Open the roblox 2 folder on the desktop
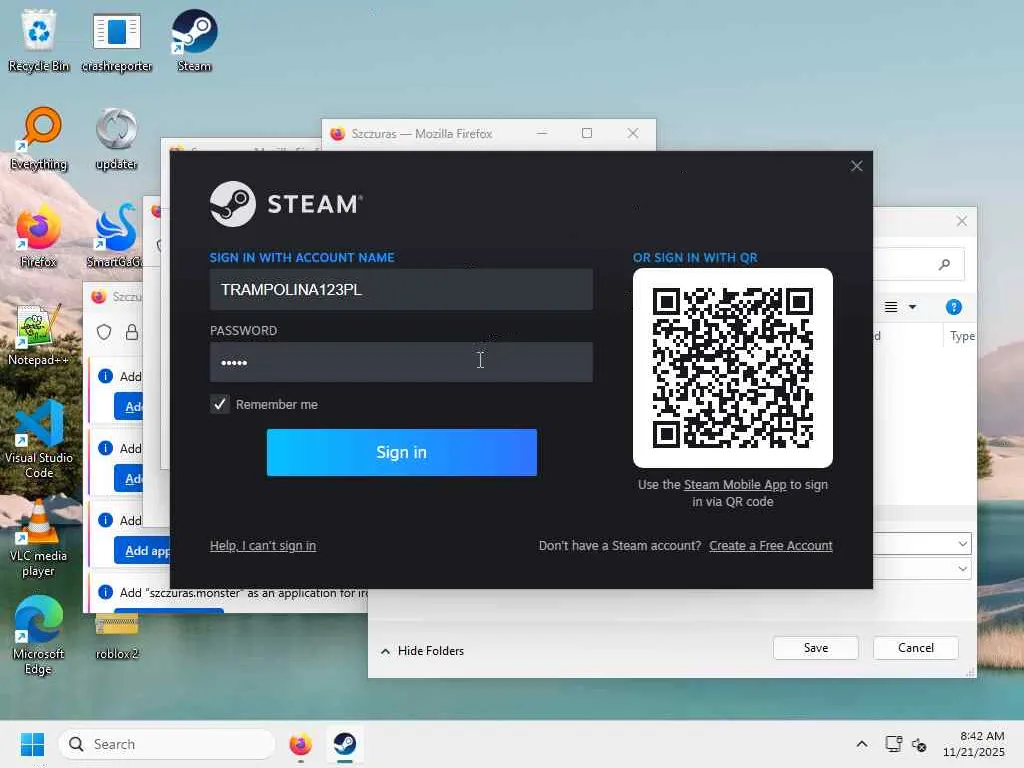 (116, 635)
